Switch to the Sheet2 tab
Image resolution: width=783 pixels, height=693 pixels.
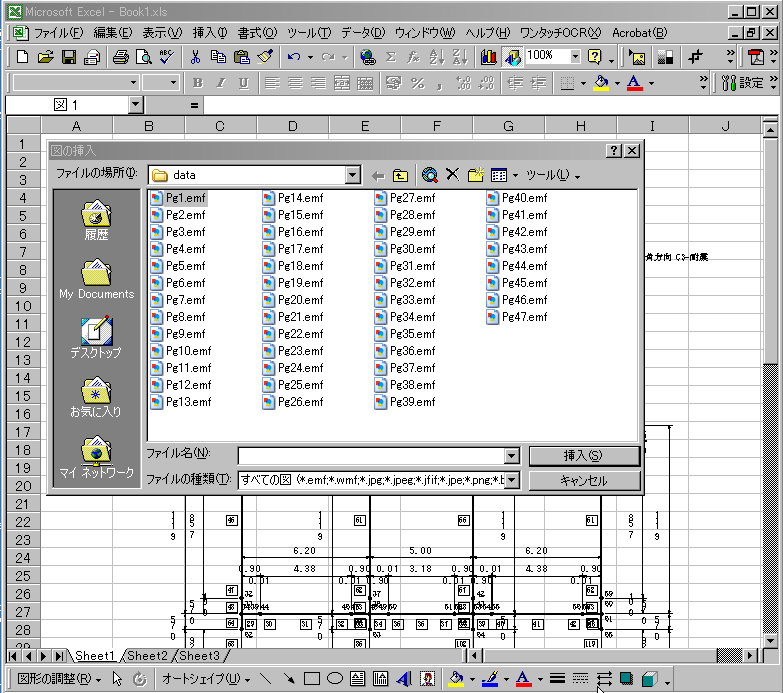(146, 656)
